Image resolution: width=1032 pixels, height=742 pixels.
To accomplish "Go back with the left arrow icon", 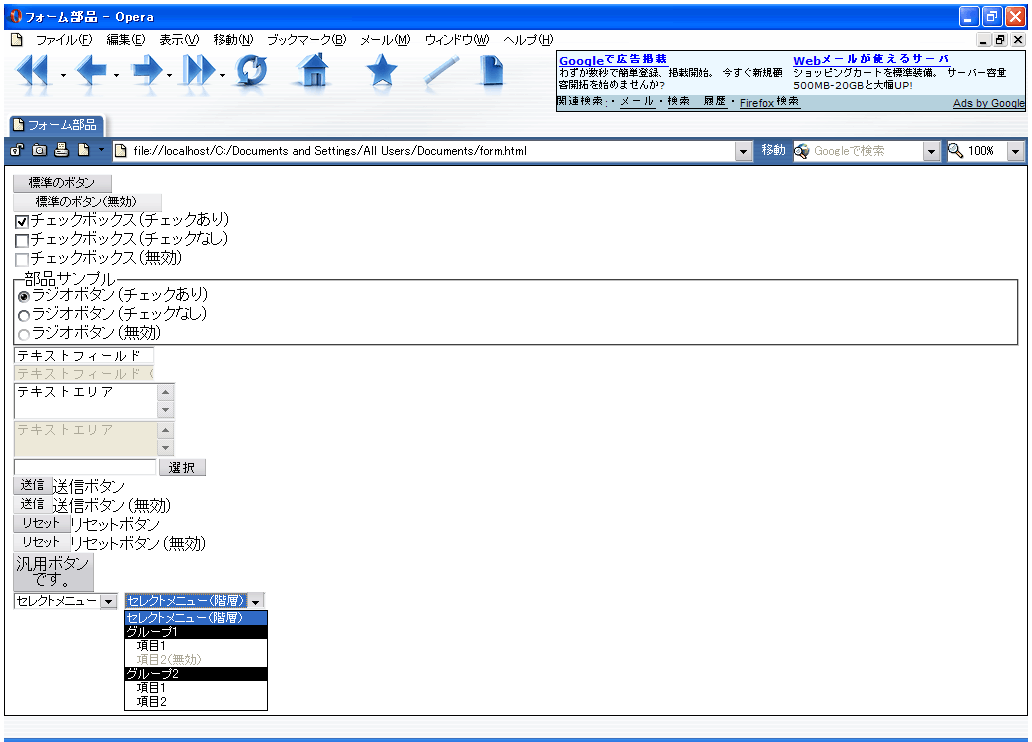I will click(91, 70).
